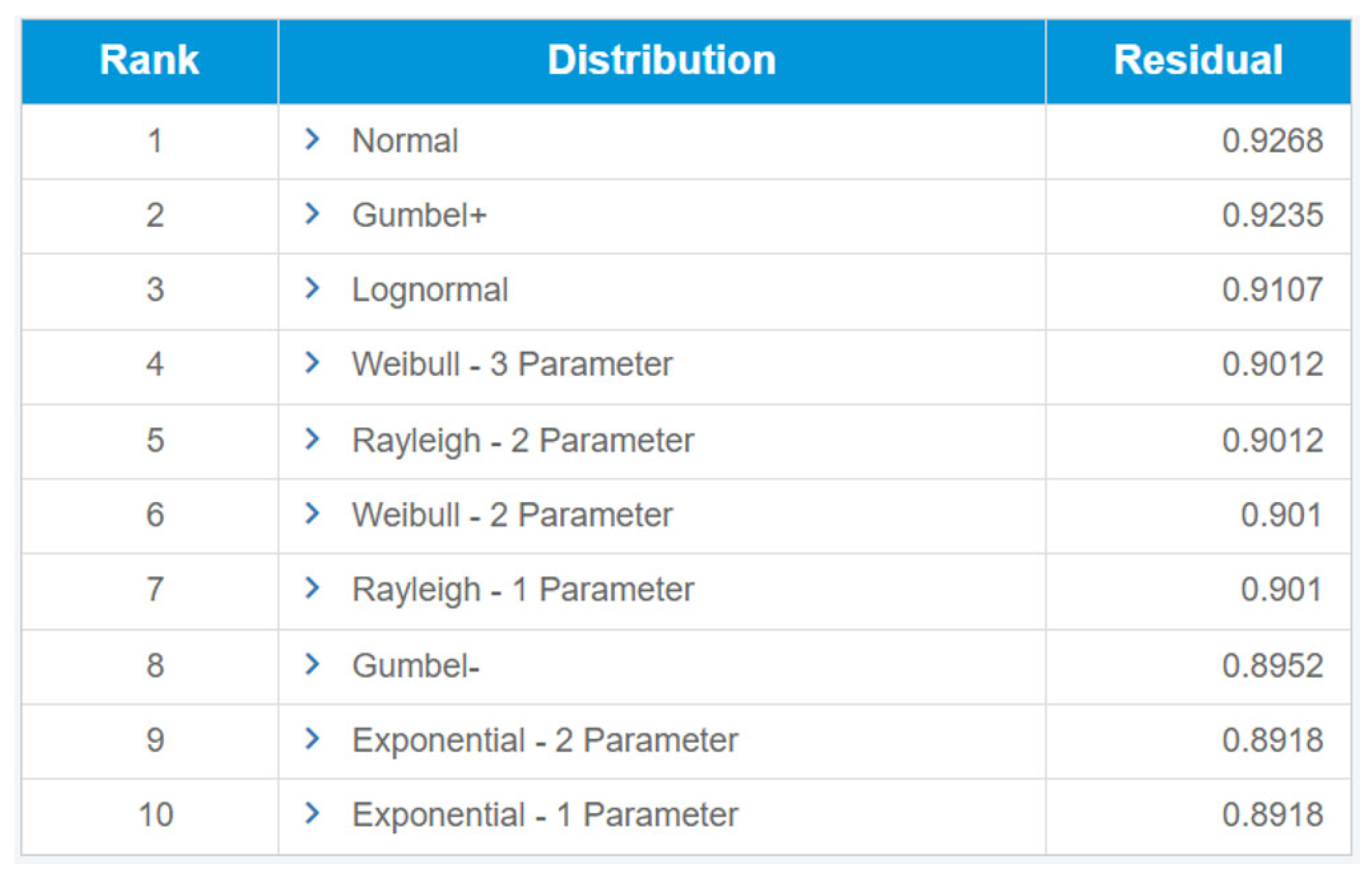Screen dimensions: 1372x878
Task: Sort by the Distribution column header
Action: pos(661,60)
